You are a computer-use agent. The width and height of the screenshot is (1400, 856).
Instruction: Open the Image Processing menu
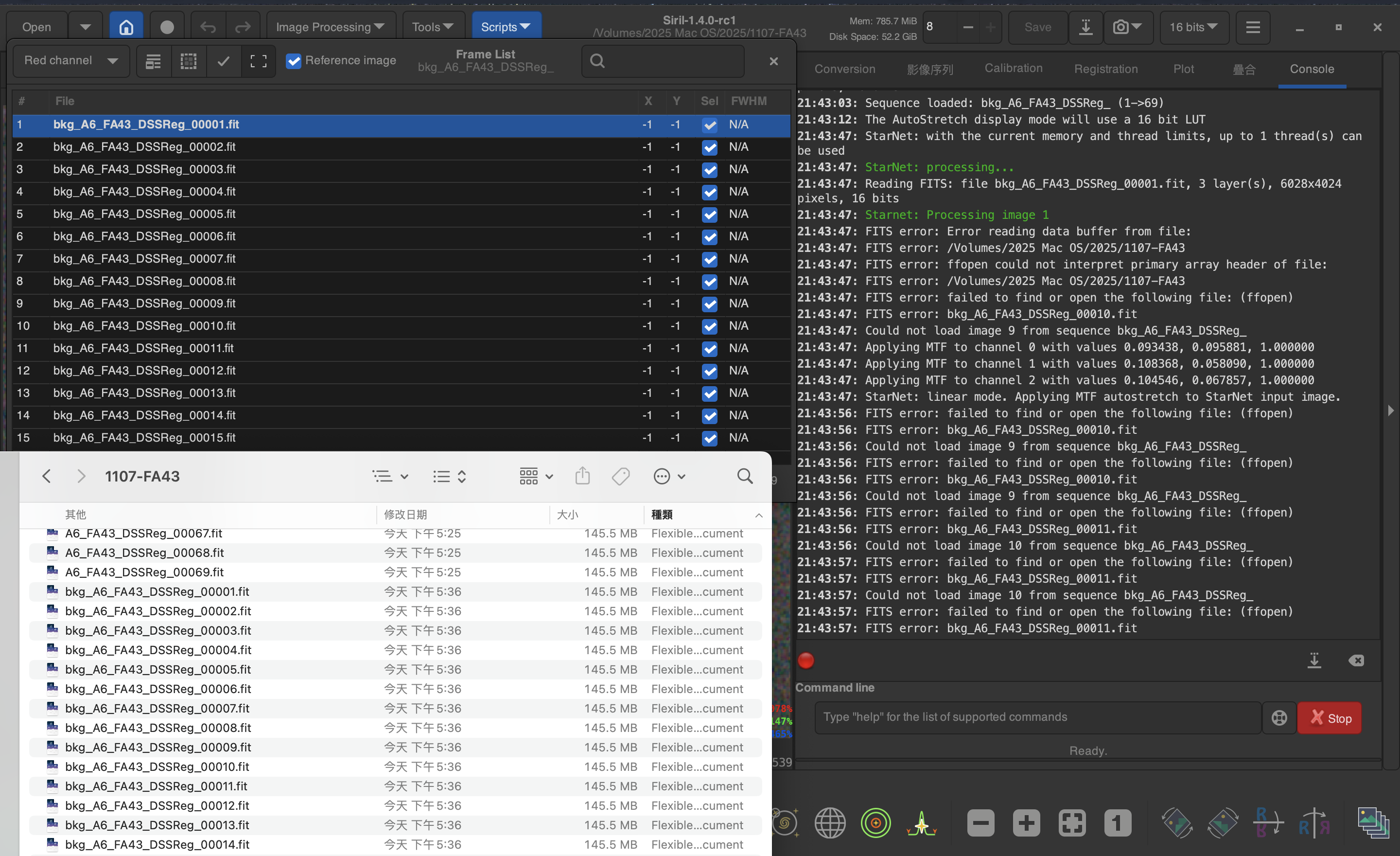330,27
